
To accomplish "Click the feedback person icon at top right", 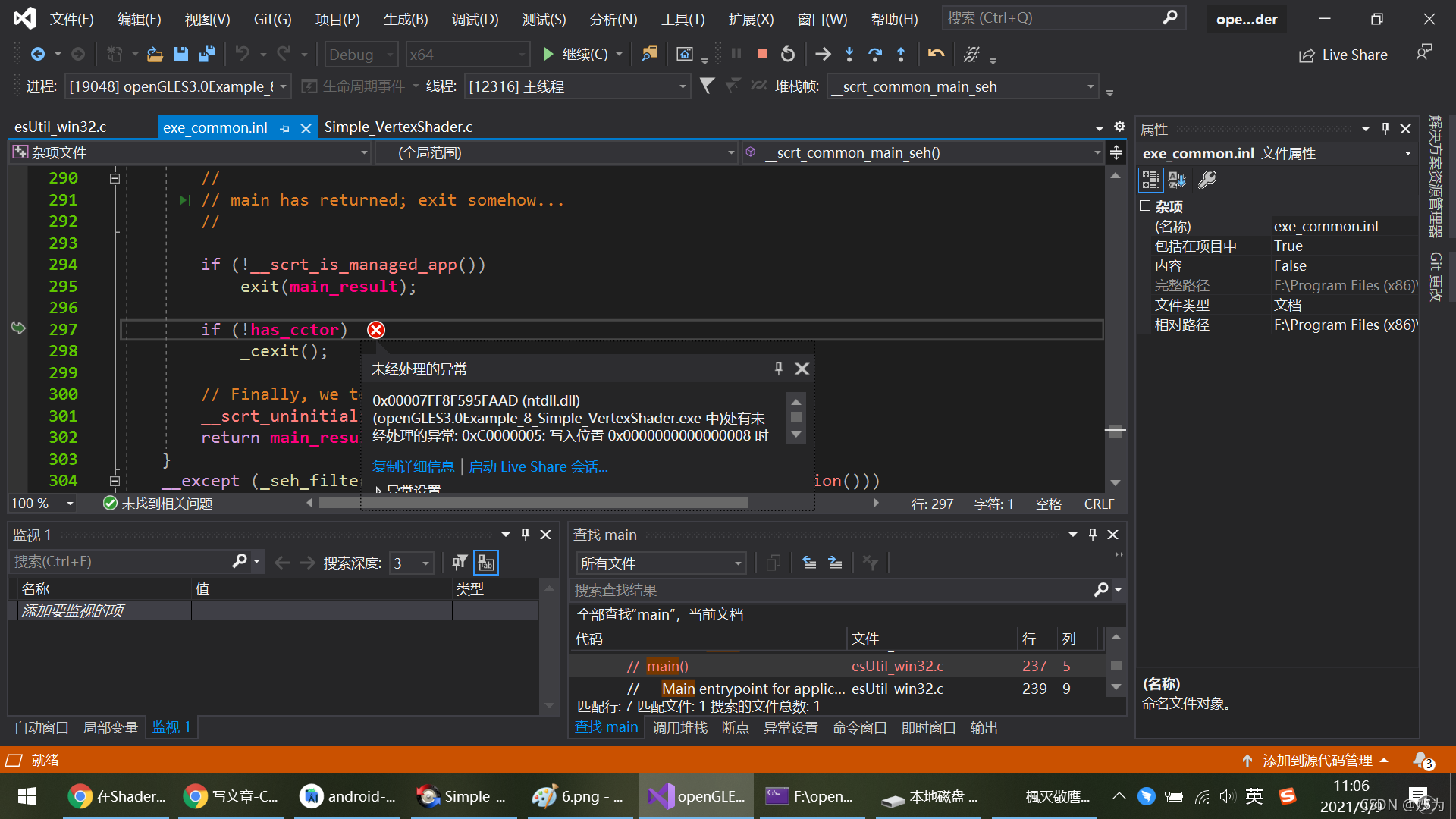I will click(1424, 52).
